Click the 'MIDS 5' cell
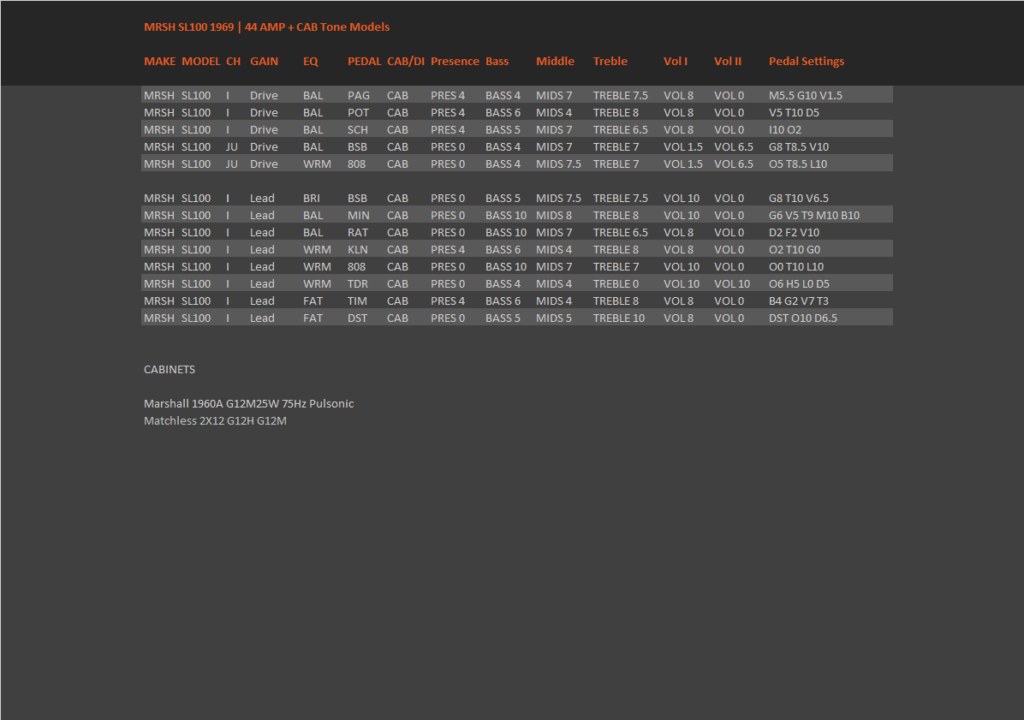 tap(554, 318)
